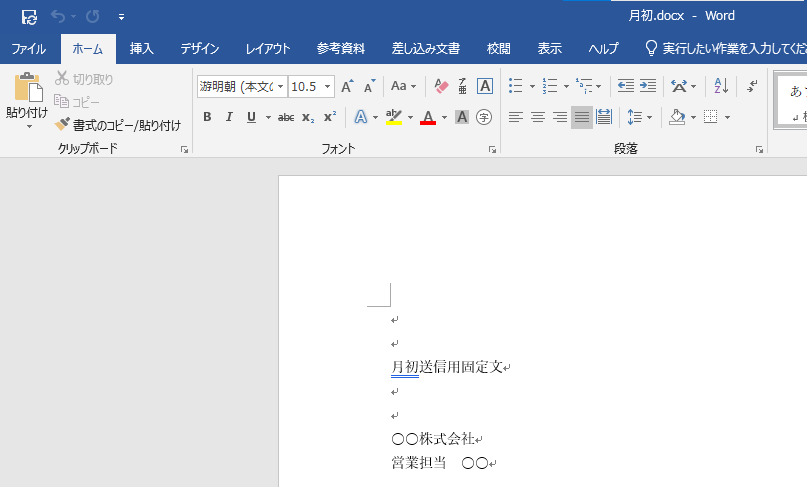This screenshot has height=487, width=807.
Task: Expand the font name dropdown arrow
Action: pos(280,86)
